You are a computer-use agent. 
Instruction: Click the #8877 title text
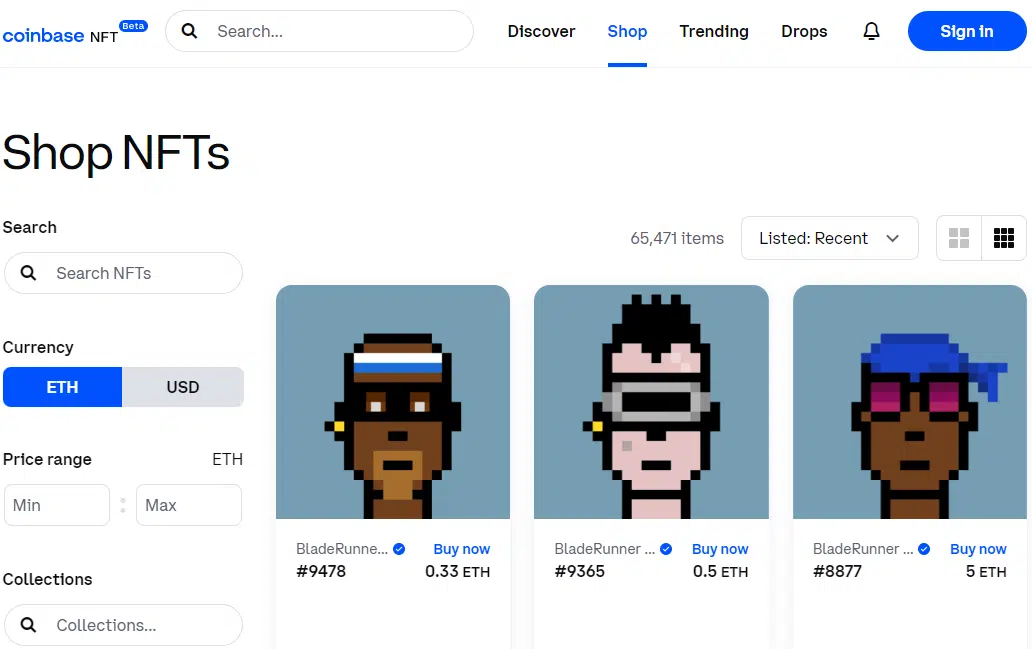click(837, 571)
